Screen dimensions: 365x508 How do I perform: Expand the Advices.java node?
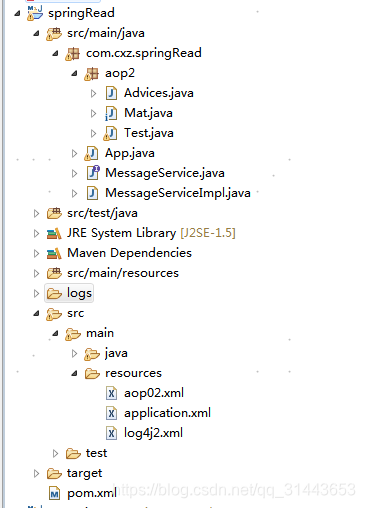(x=93, y=93)
